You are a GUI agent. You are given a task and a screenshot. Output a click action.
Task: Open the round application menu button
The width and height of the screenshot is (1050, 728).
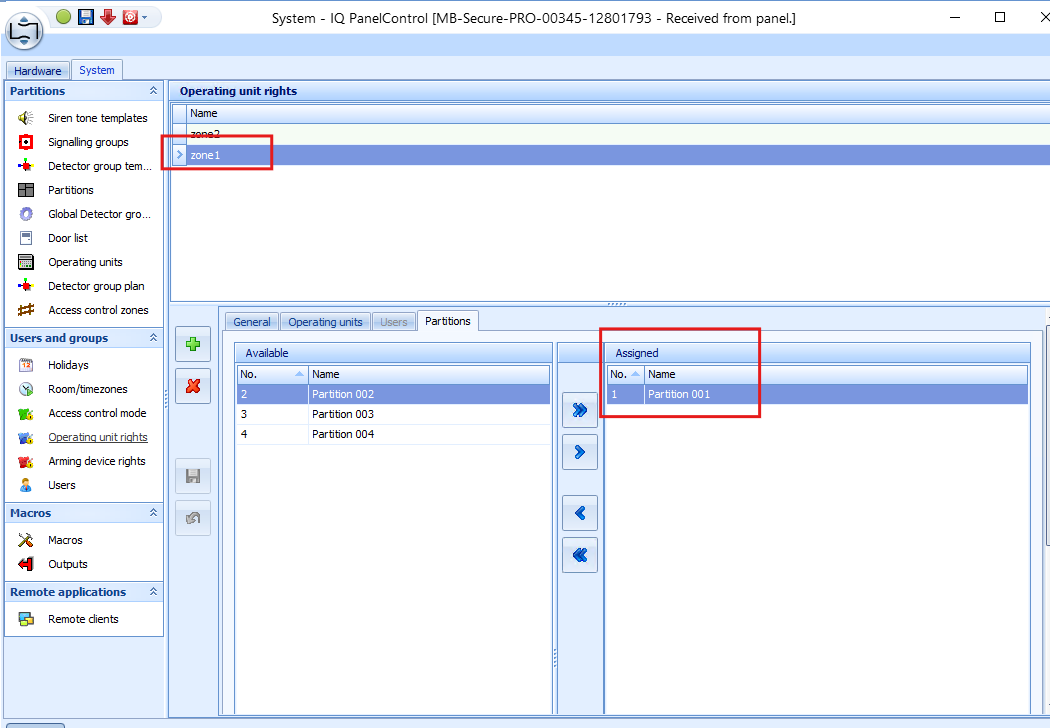(24, 30)
